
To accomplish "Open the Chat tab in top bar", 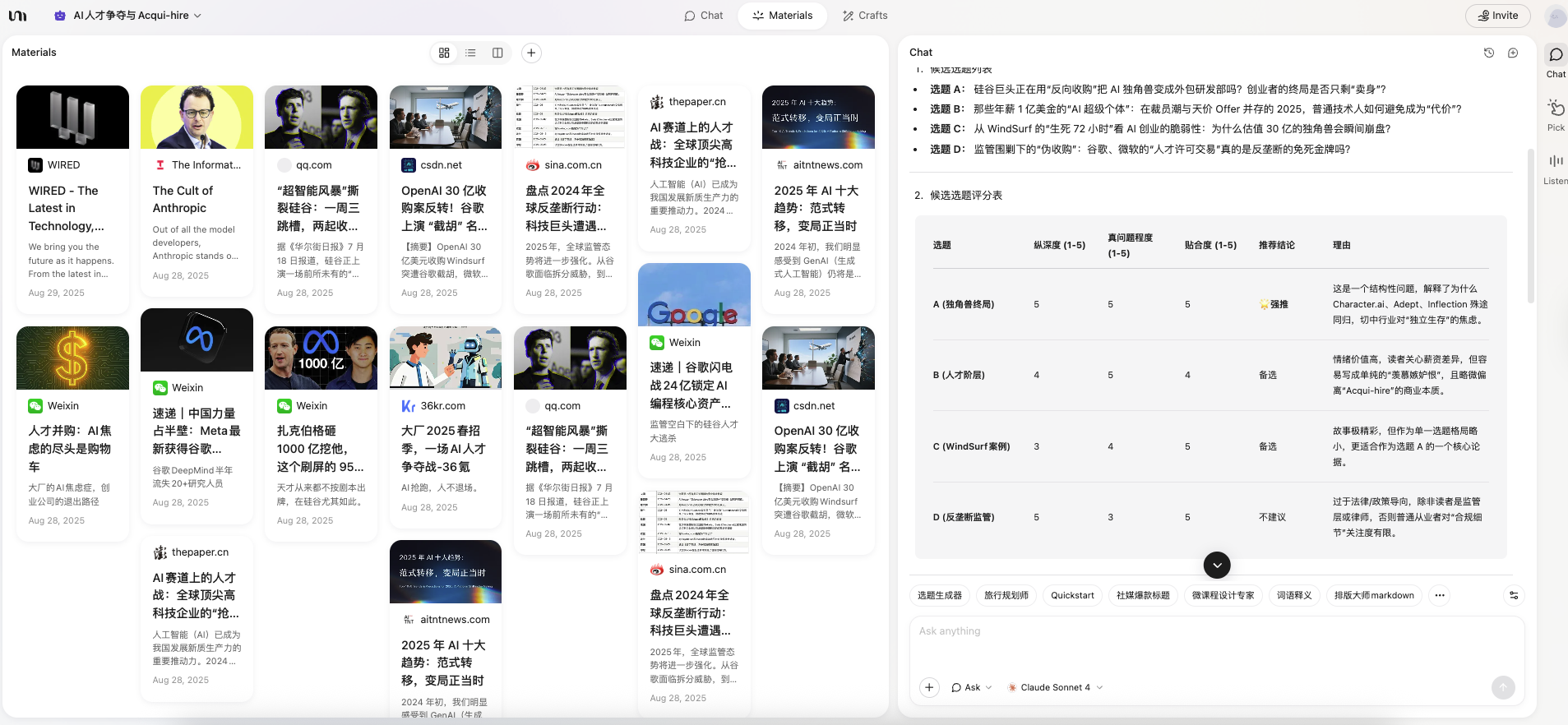I will coord(703,15).
